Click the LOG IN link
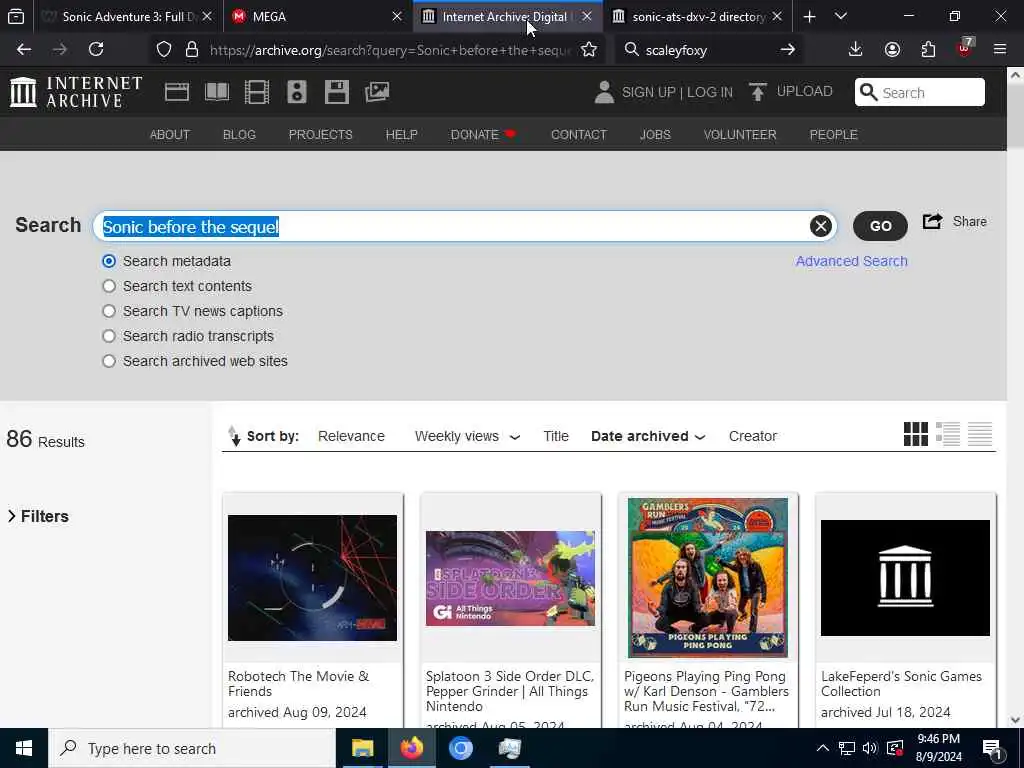1024x768 pixels. pyautogui.click(x=710, y=92)
